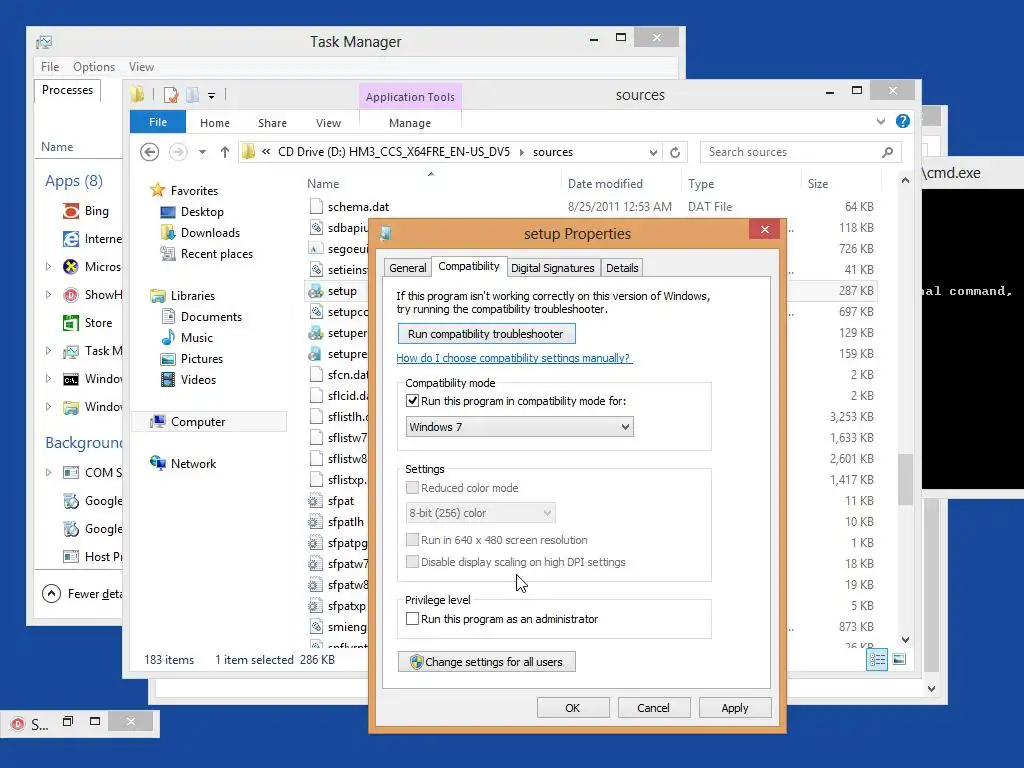Viewport: 1024px width, 768px height.
Task: Click OK in setup Properties
Action: [x=573, y=708]
